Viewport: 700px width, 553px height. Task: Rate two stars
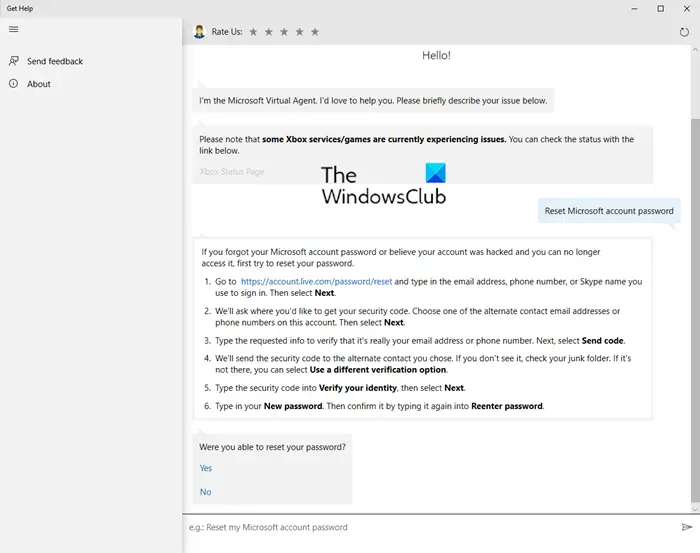269,32
